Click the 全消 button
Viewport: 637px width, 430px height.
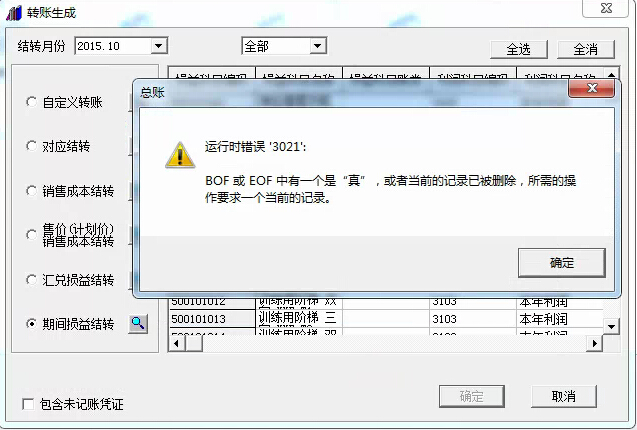coord(585,50)
